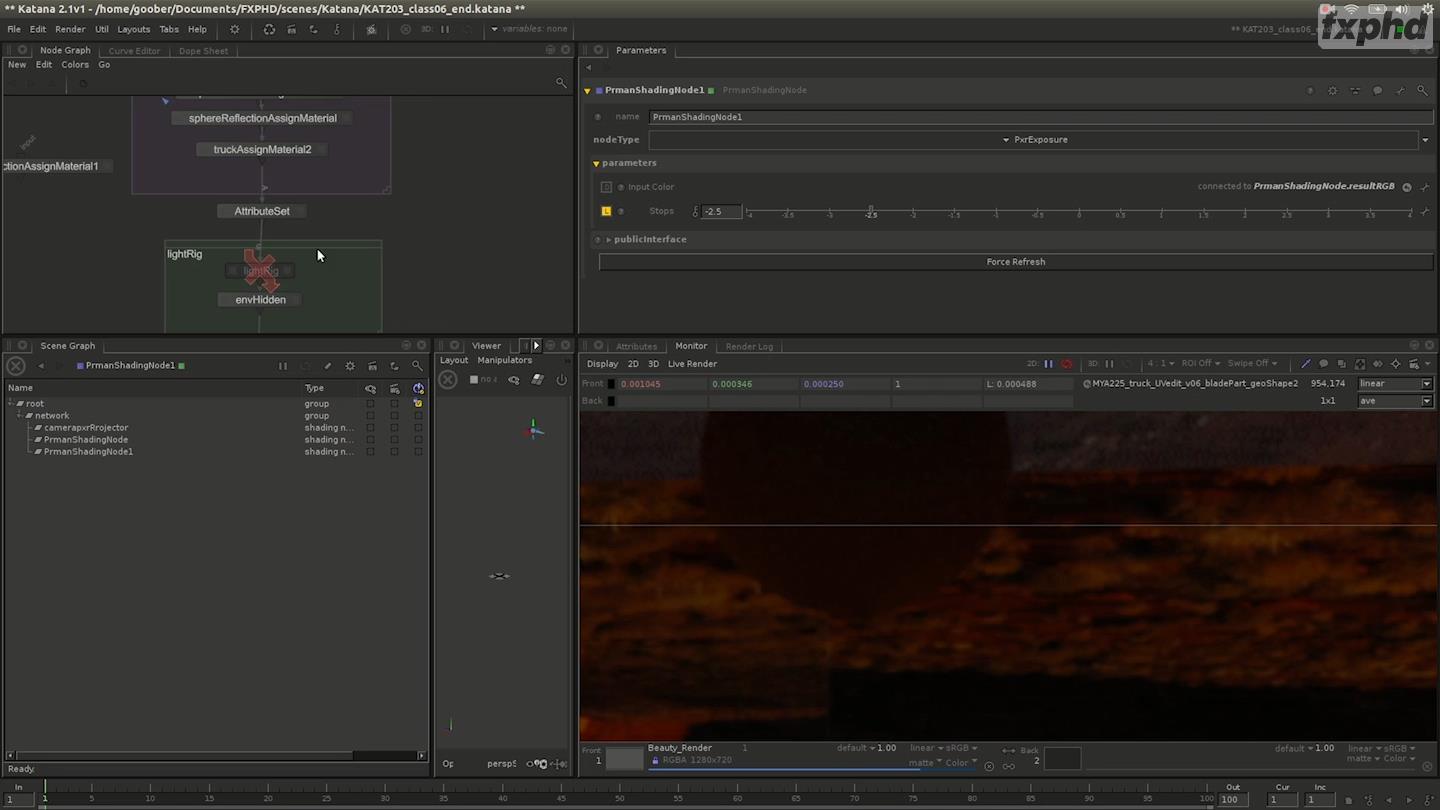Open the Swipe Off dropdown
This screenshot has width=1440, height=810.
click(1252, 364)
